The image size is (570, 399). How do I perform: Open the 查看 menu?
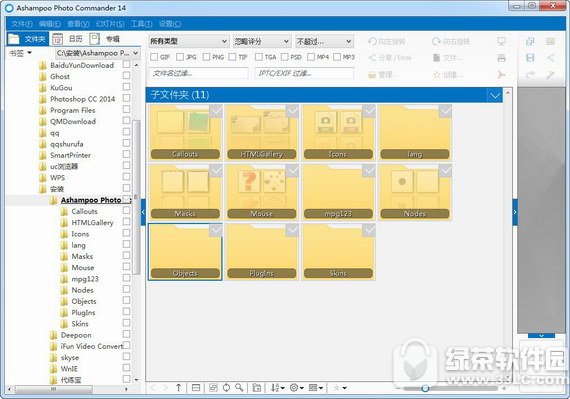click(x=78, y=24)
